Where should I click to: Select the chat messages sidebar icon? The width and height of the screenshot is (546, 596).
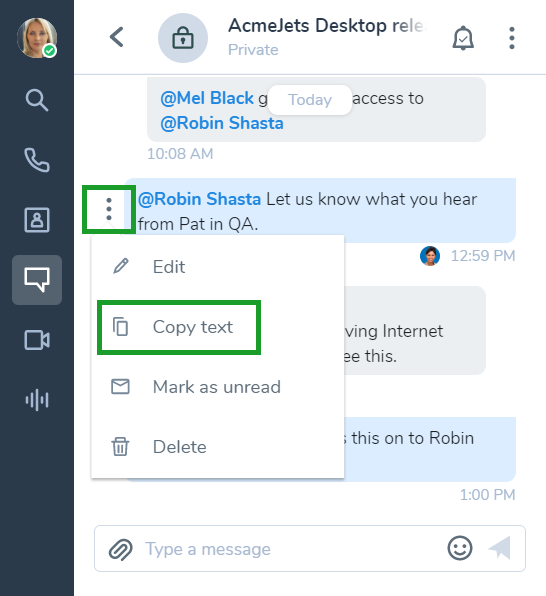point(37,280)
